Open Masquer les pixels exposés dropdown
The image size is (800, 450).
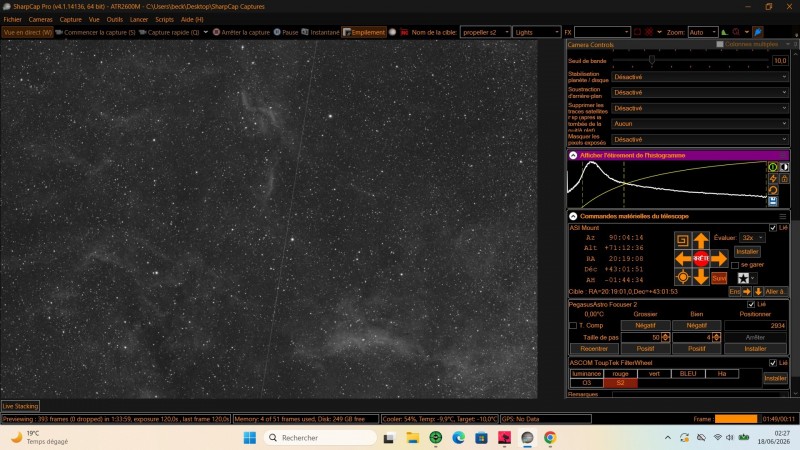click(700, 139)
